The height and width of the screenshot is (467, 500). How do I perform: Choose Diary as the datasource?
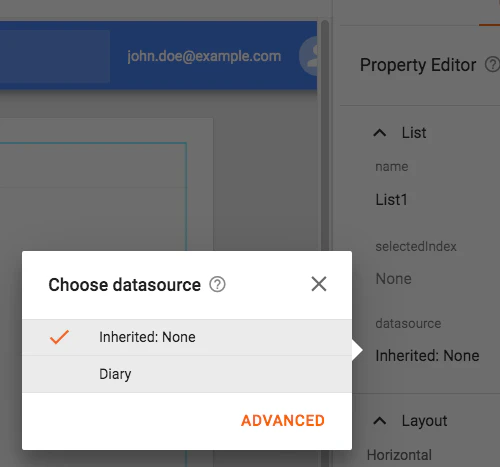(187, 374)
